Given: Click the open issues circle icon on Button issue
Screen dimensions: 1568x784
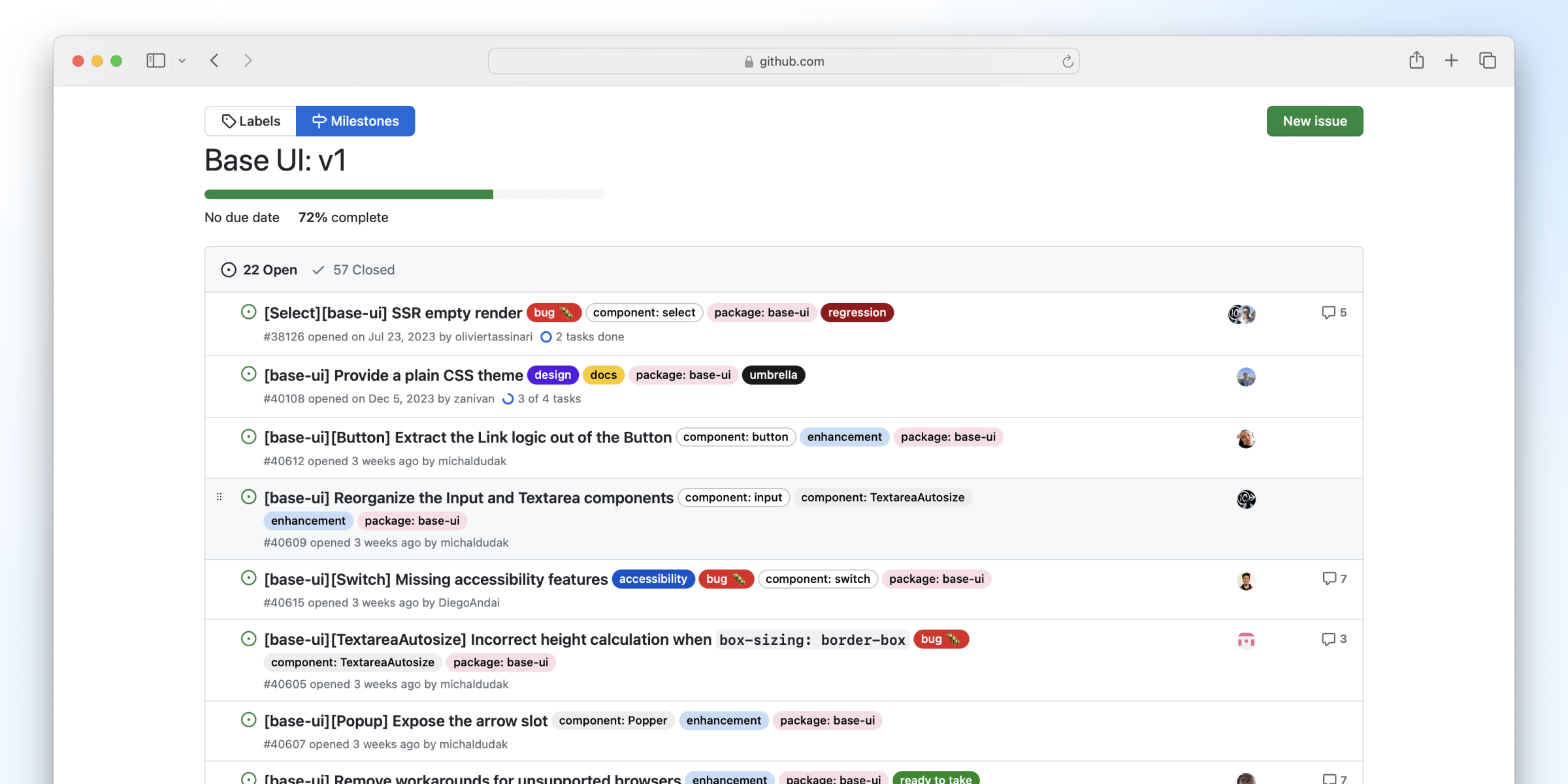Looking at the screenshot, I should pyautogui.click(x=248, y=437).
